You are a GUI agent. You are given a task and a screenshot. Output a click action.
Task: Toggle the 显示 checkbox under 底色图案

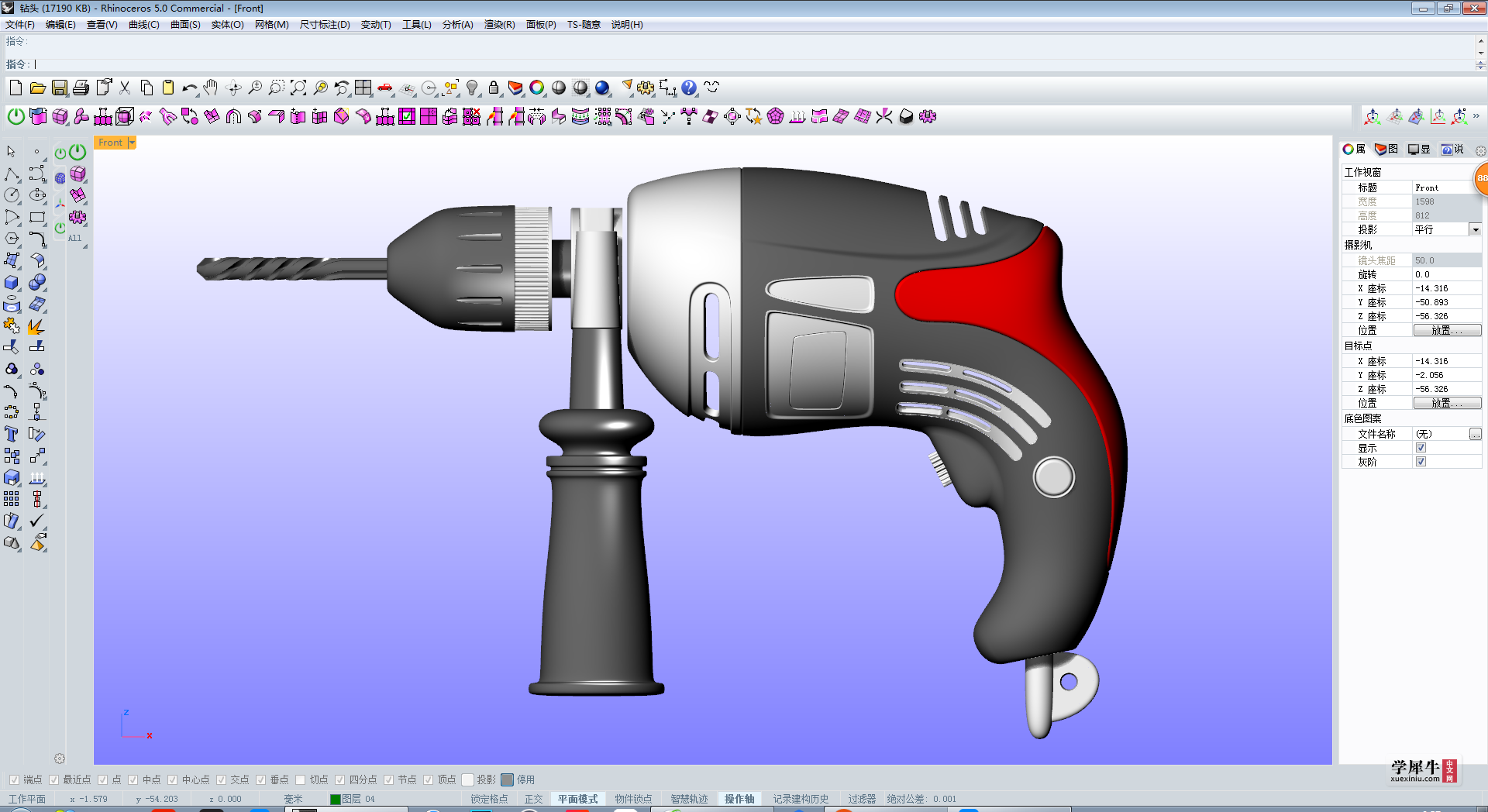tap(1421, 448)
